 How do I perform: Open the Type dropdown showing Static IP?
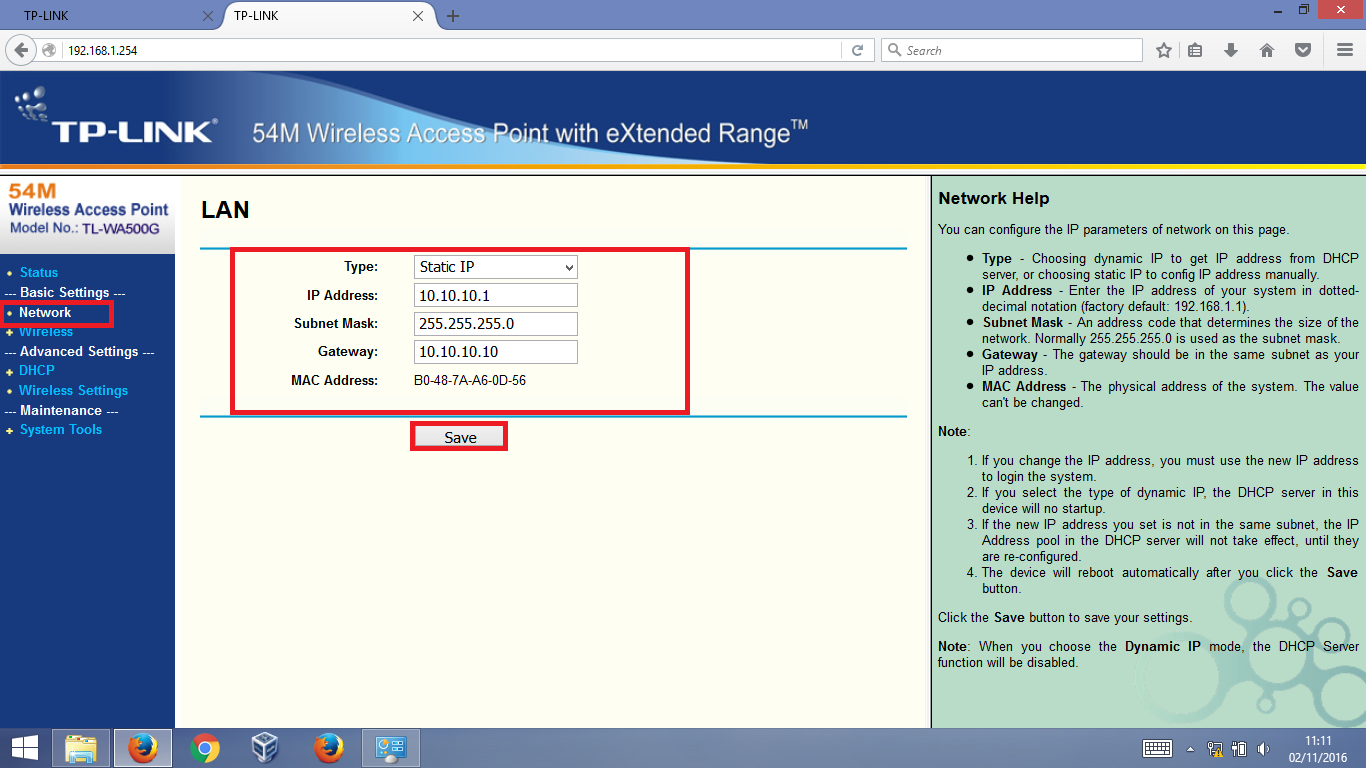point(495,267)
